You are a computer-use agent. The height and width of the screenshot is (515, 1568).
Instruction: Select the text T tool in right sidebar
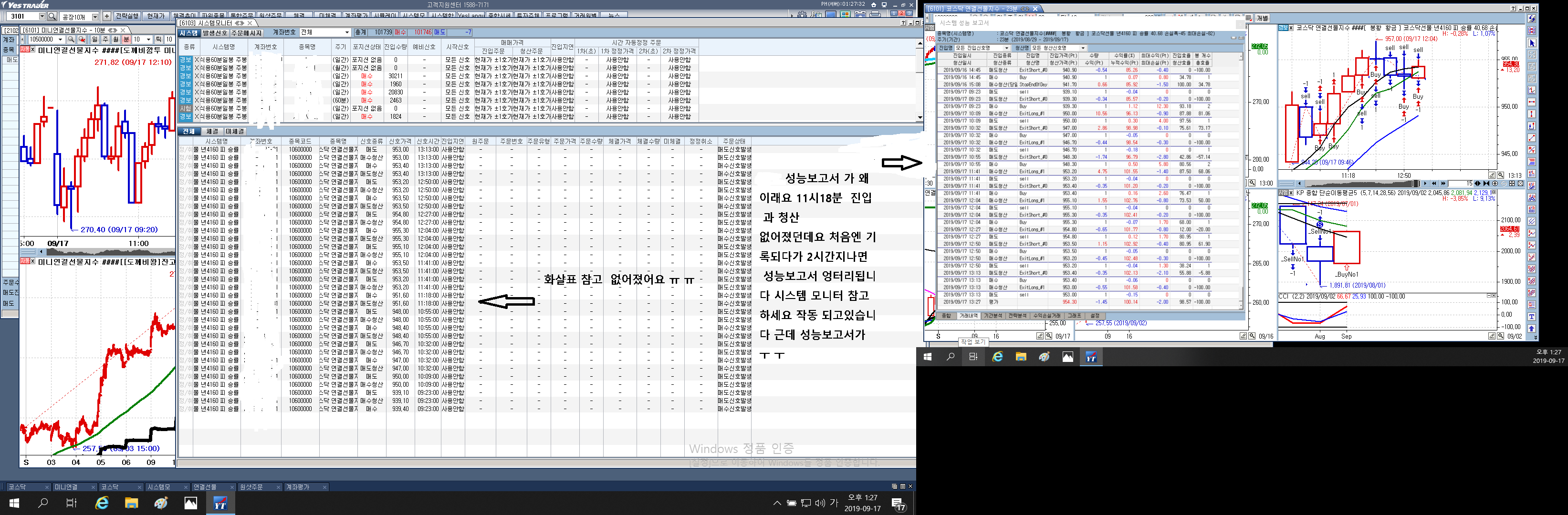point(1531,317)
